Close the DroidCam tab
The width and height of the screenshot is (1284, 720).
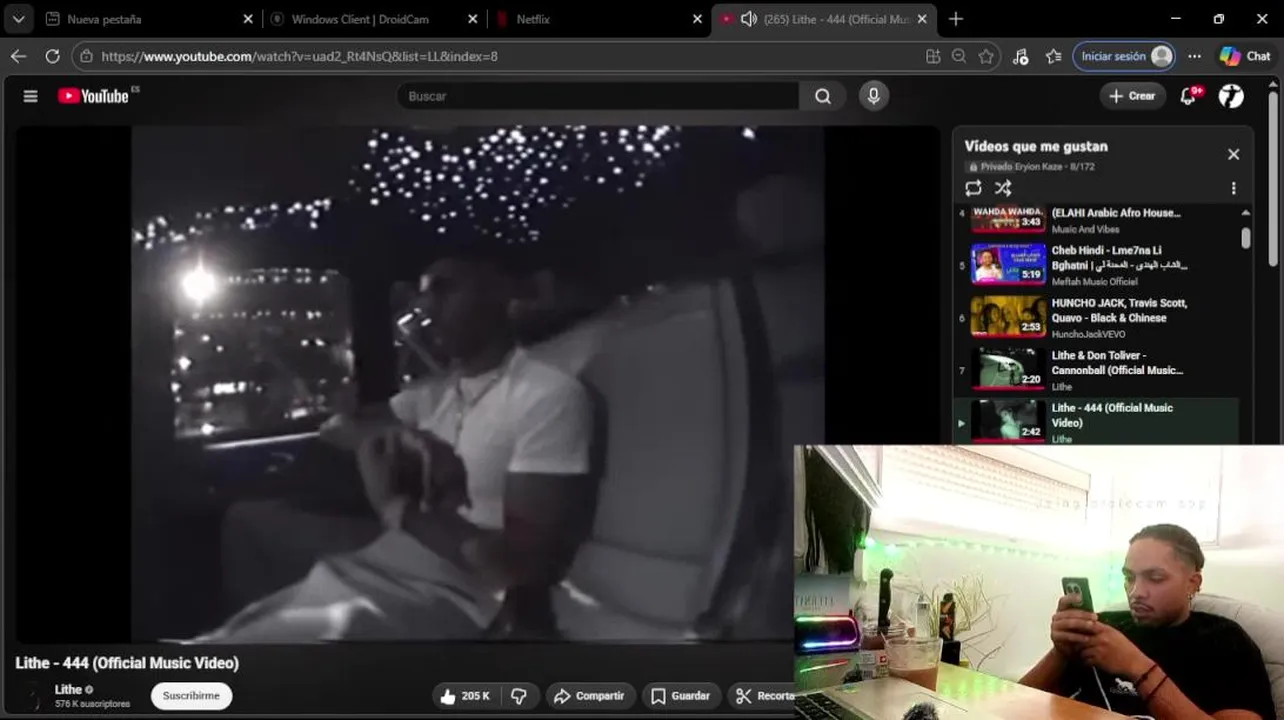[x=473, y=19]
